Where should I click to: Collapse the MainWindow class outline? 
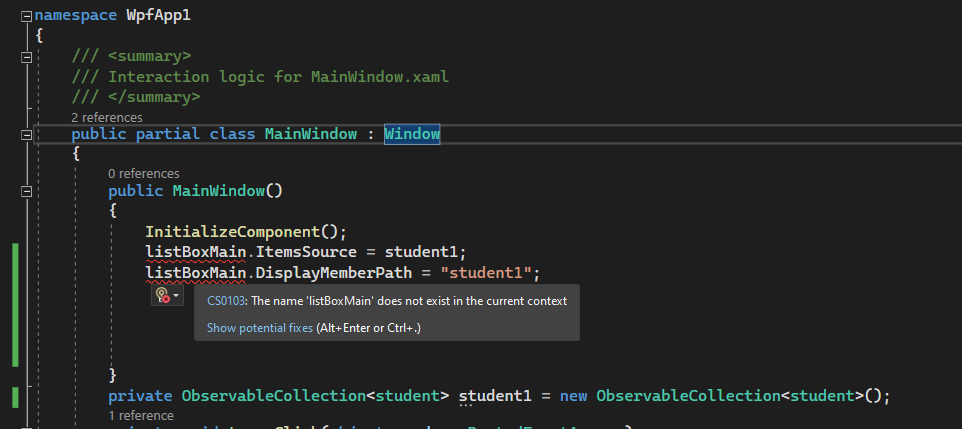point(26,134)
